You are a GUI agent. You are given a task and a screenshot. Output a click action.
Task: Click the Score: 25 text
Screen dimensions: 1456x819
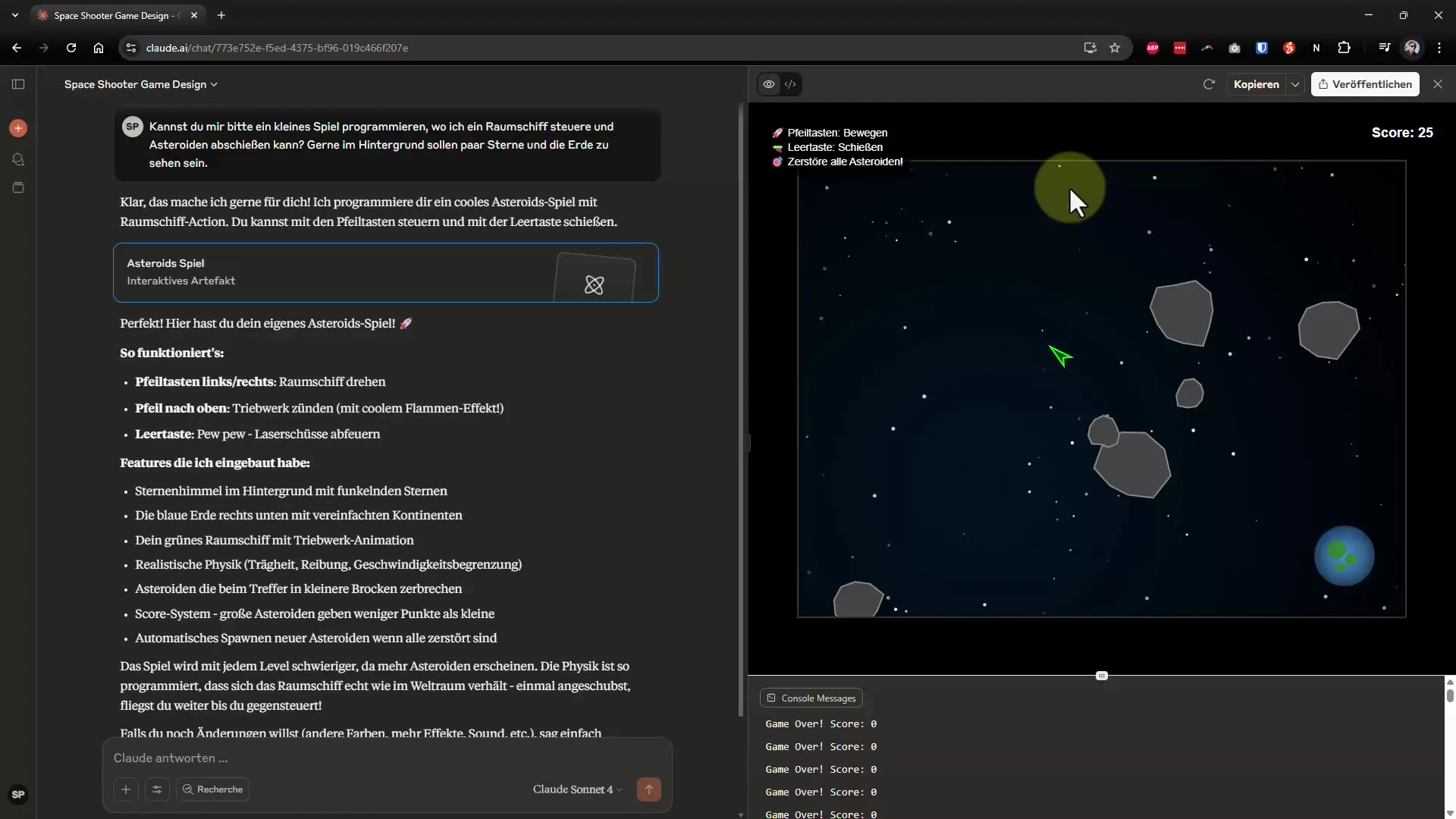[x=1402, y=133]
